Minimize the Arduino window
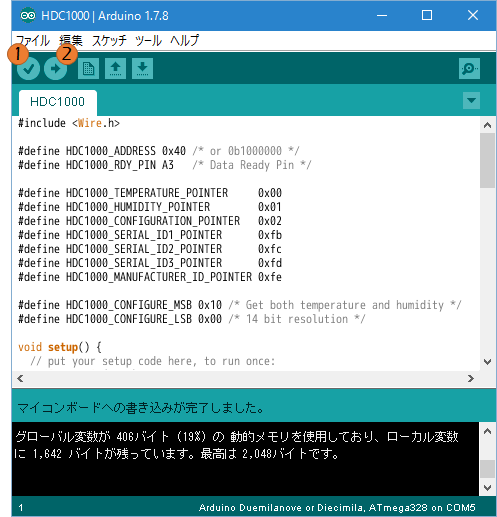Image resolution: width=497 pixels, height=517 pixels. [x=382, y=15]
